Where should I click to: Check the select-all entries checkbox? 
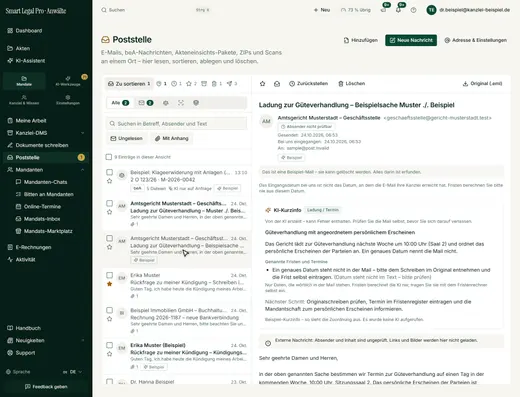click(x=109, y=157)
